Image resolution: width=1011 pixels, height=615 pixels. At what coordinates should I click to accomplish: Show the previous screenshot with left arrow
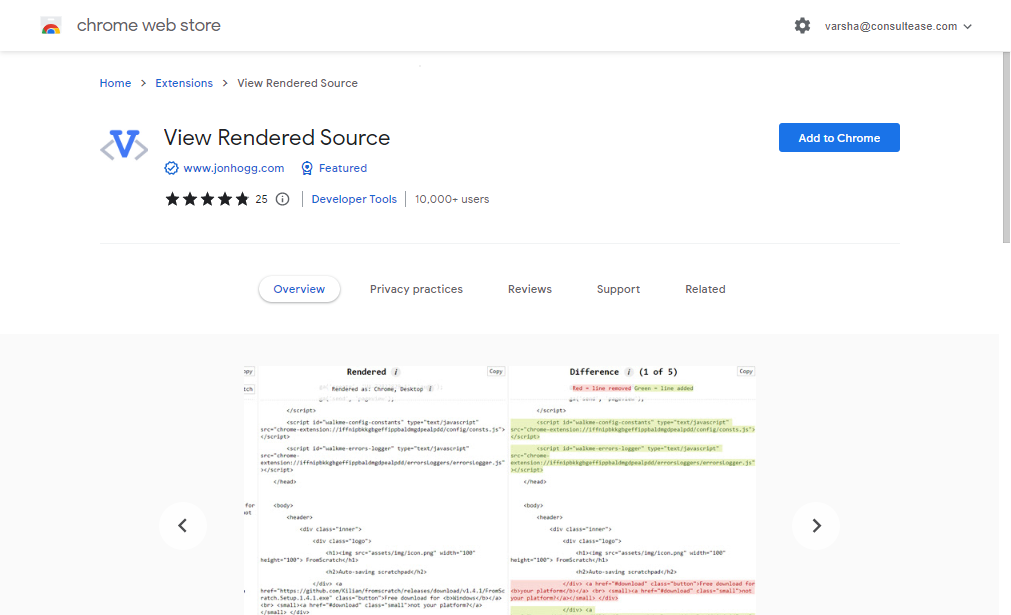[x=183, y=526]
